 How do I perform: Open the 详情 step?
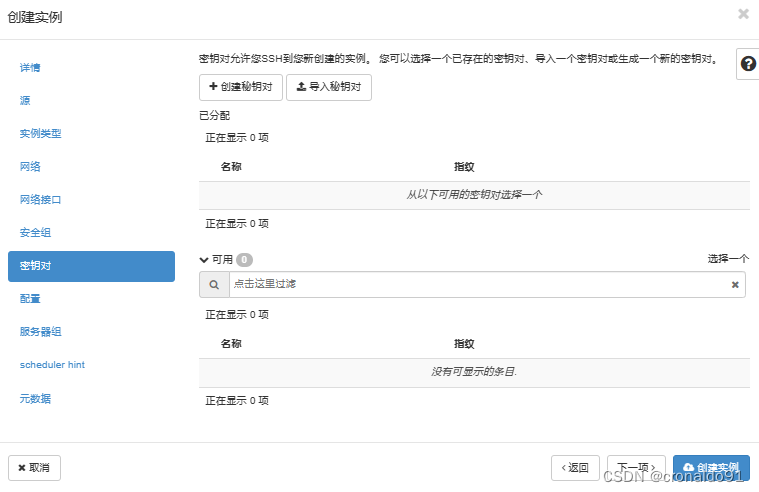click(x=30, y=68)
